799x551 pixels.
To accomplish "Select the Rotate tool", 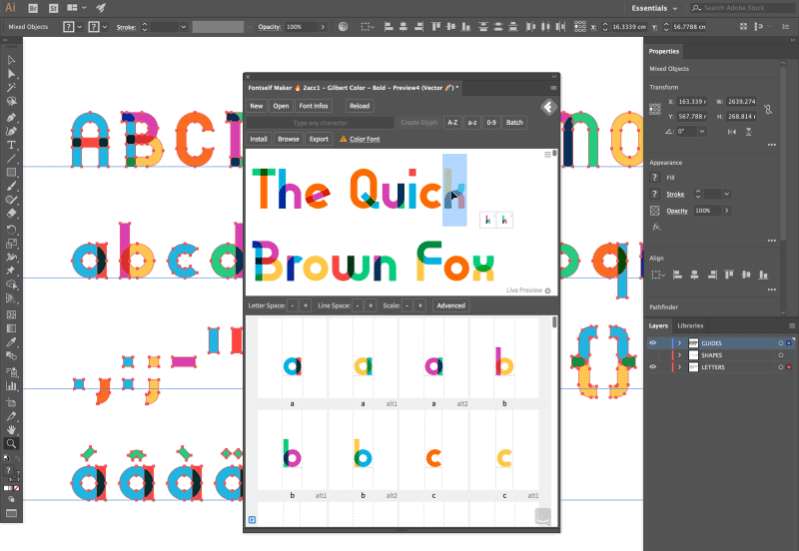I will pos(11,229).
